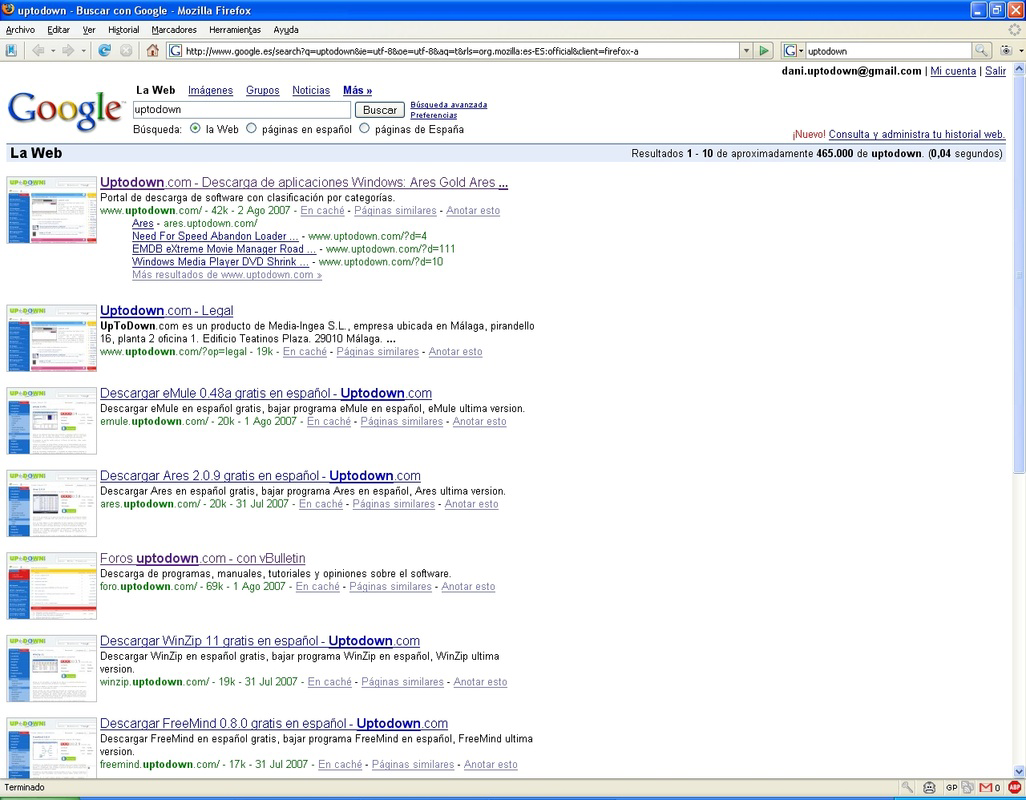Open the Editar menu

click(x=58, y=29)
